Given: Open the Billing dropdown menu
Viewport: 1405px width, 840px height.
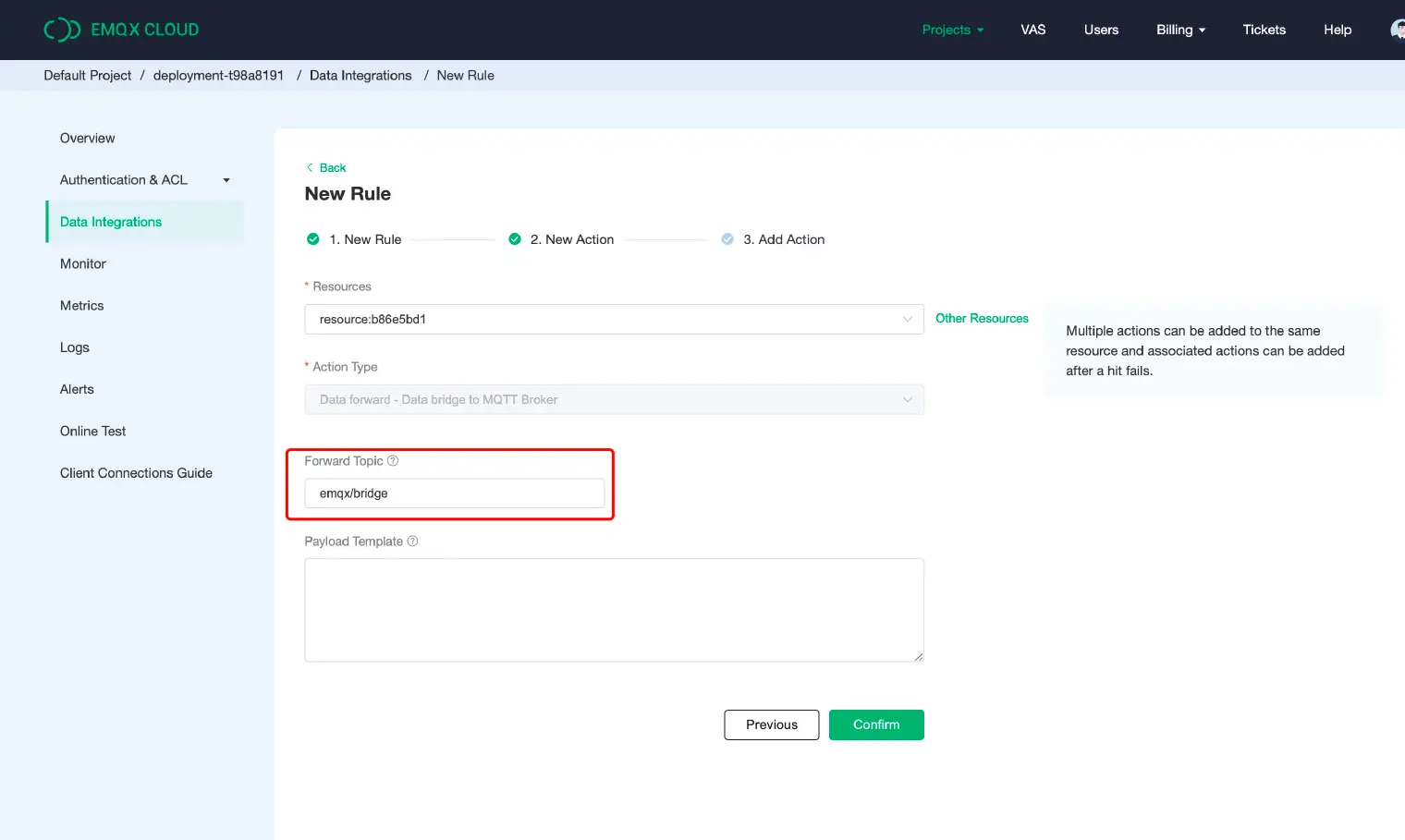Looking at the screenshot, I should click(1180, 30).
